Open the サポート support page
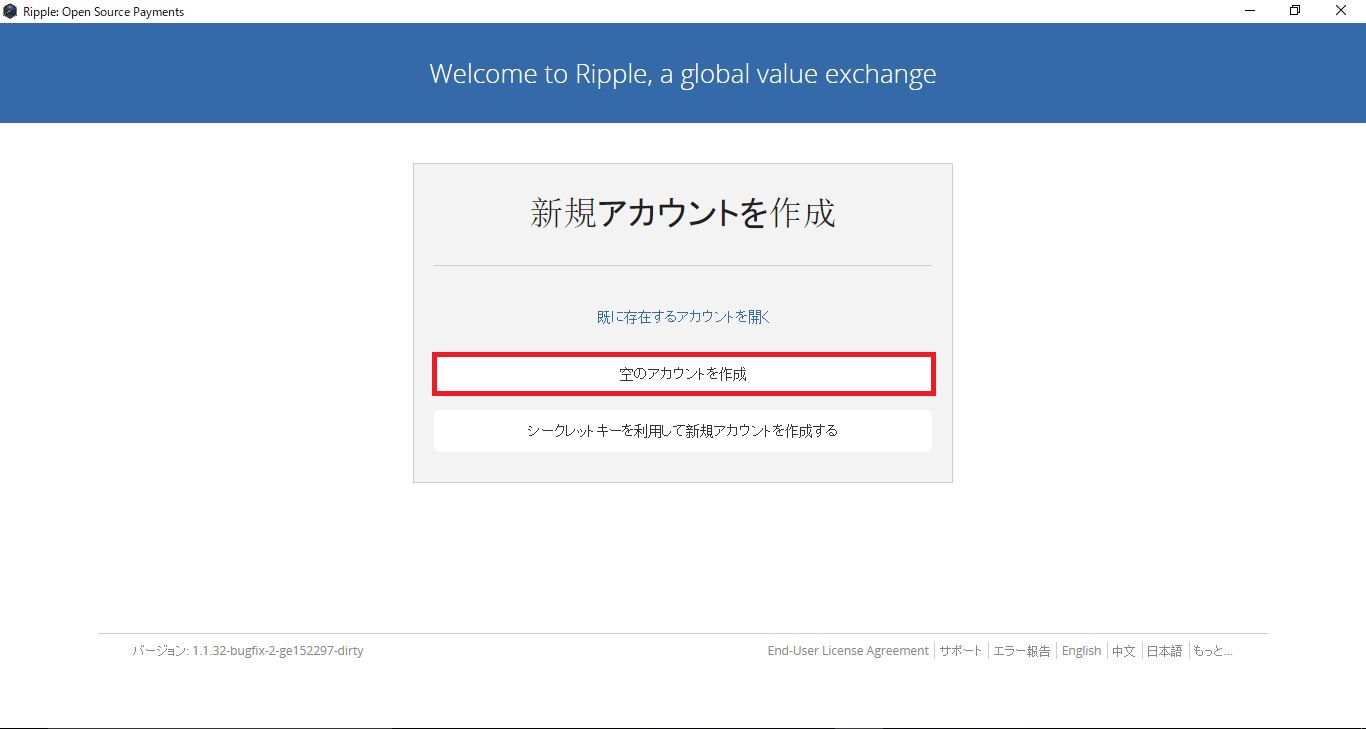This screenshot has height=729, width=1366. tap(961, 650)
